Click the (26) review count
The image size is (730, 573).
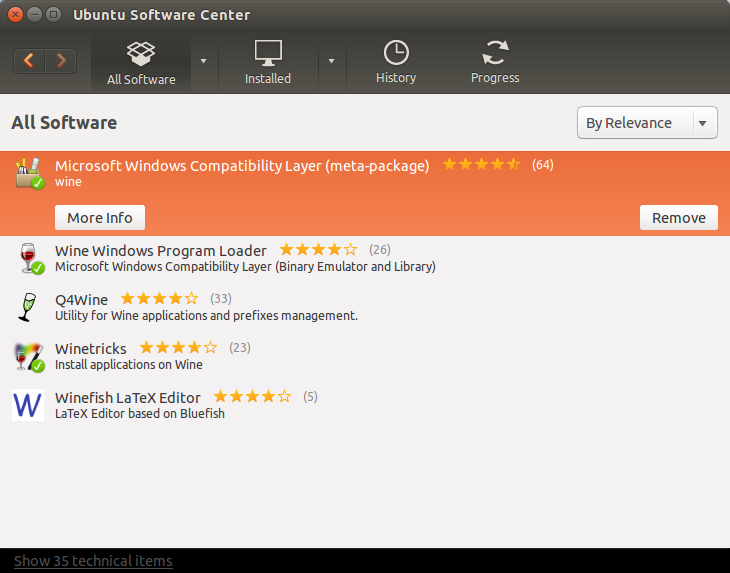(380, 250)
